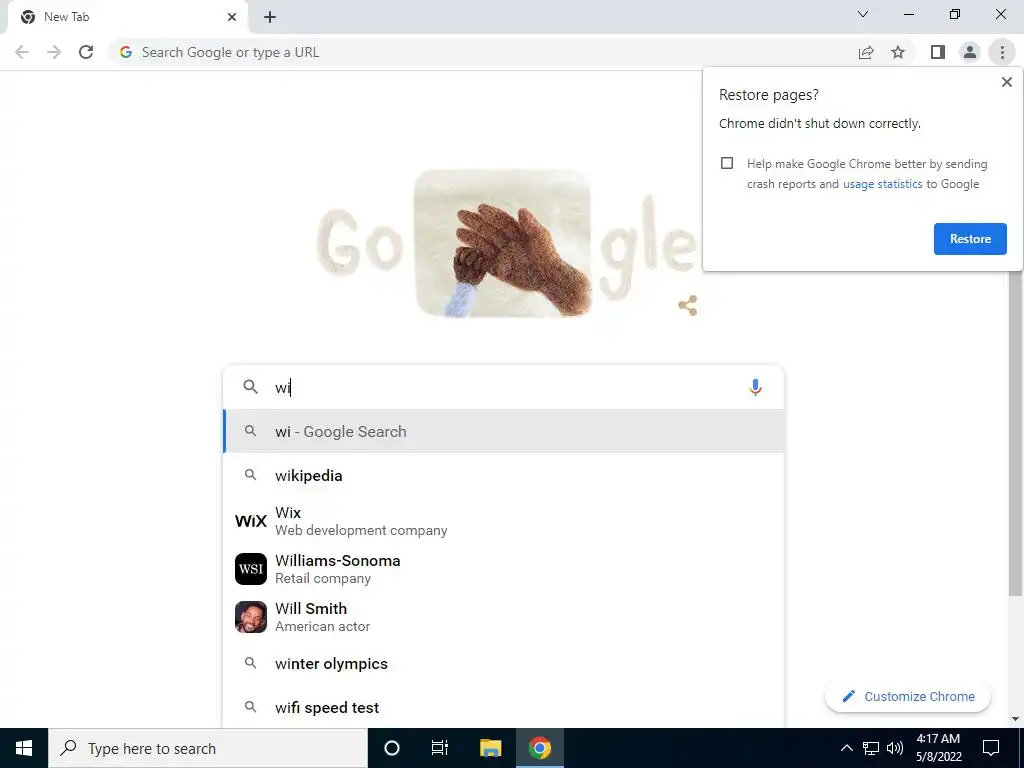Click the network tray icon
This screenshot has width=1024, height=768.
[x=871, y=748]
